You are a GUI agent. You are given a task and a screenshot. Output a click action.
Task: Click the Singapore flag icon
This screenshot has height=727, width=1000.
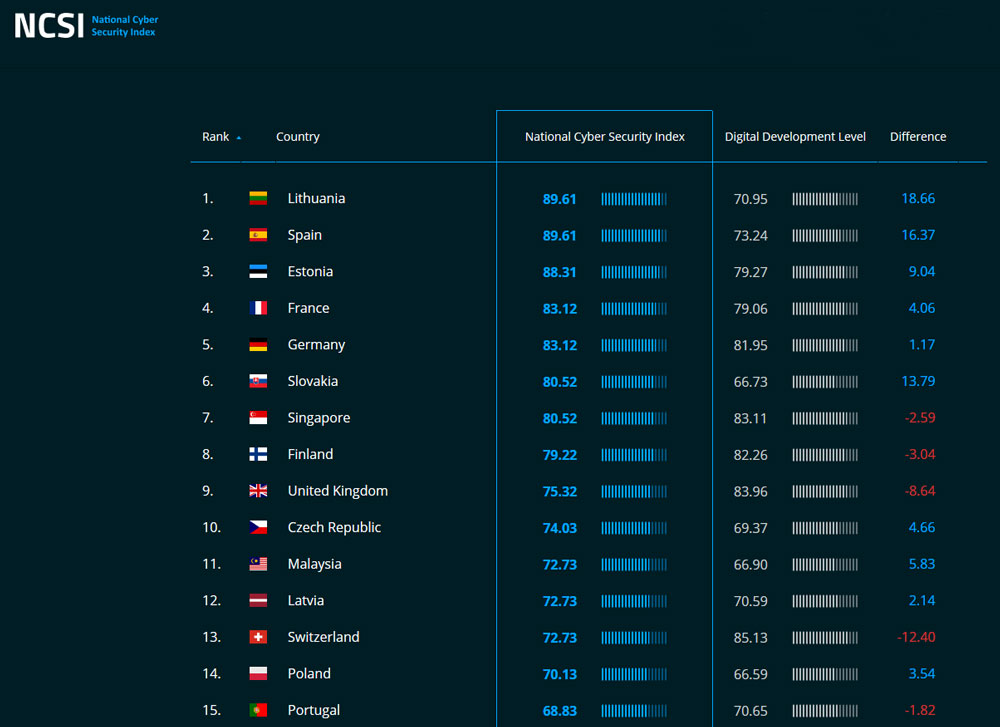coord(258,418)
